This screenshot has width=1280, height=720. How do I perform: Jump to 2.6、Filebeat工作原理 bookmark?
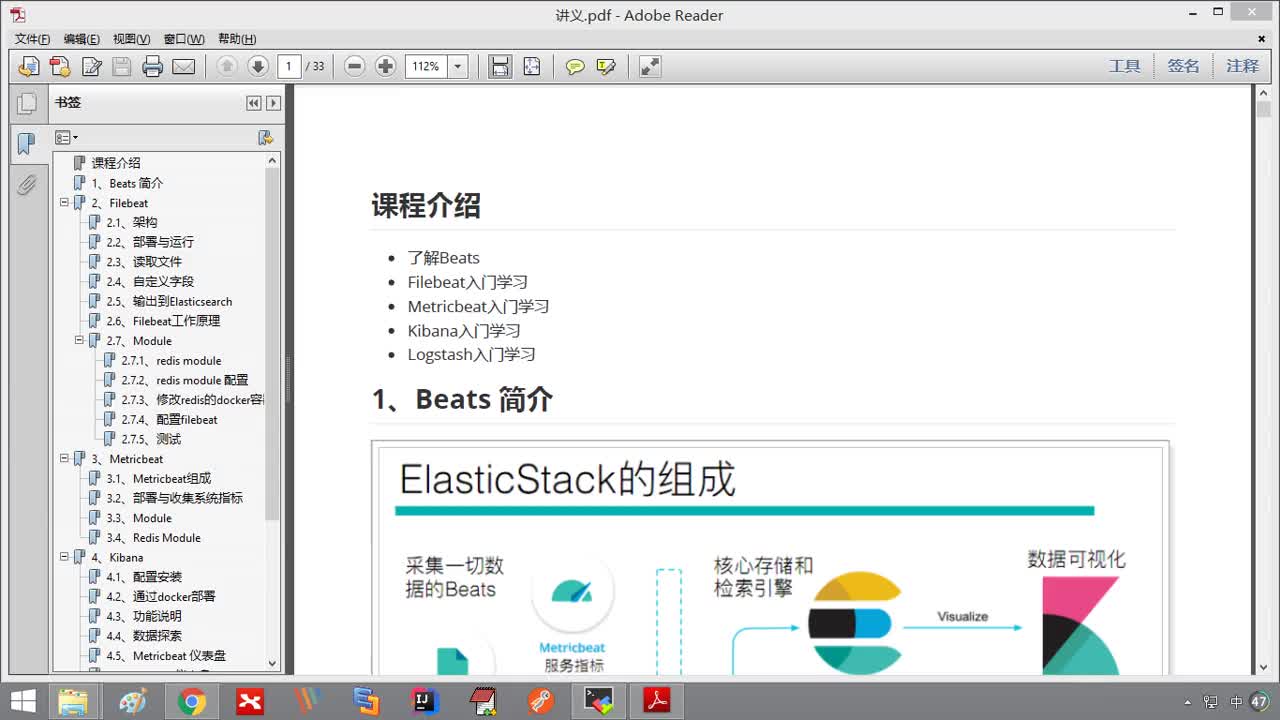(163, 321)
